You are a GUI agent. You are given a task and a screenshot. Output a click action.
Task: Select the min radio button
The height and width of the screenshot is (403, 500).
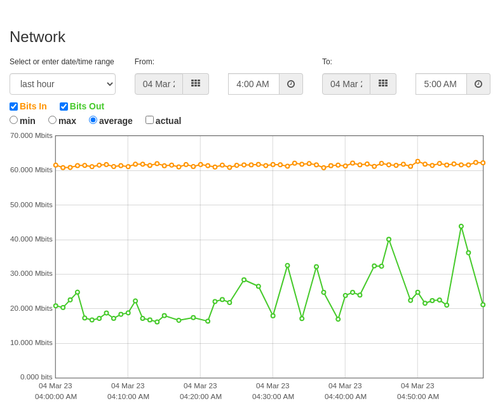(x=14, y=120)
